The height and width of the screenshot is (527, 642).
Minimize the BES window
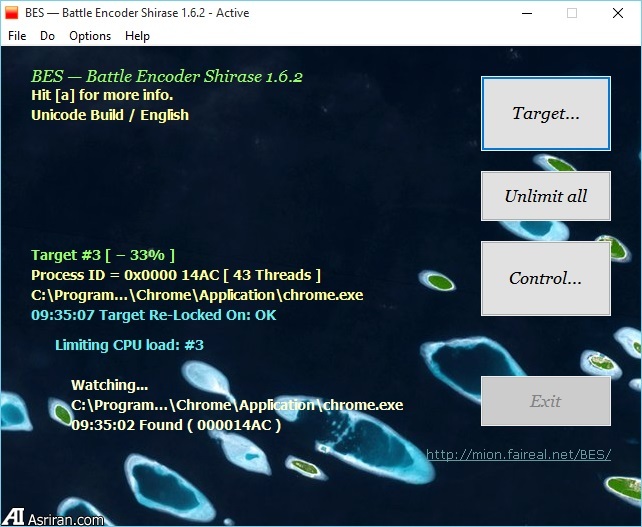coord(527,13)
